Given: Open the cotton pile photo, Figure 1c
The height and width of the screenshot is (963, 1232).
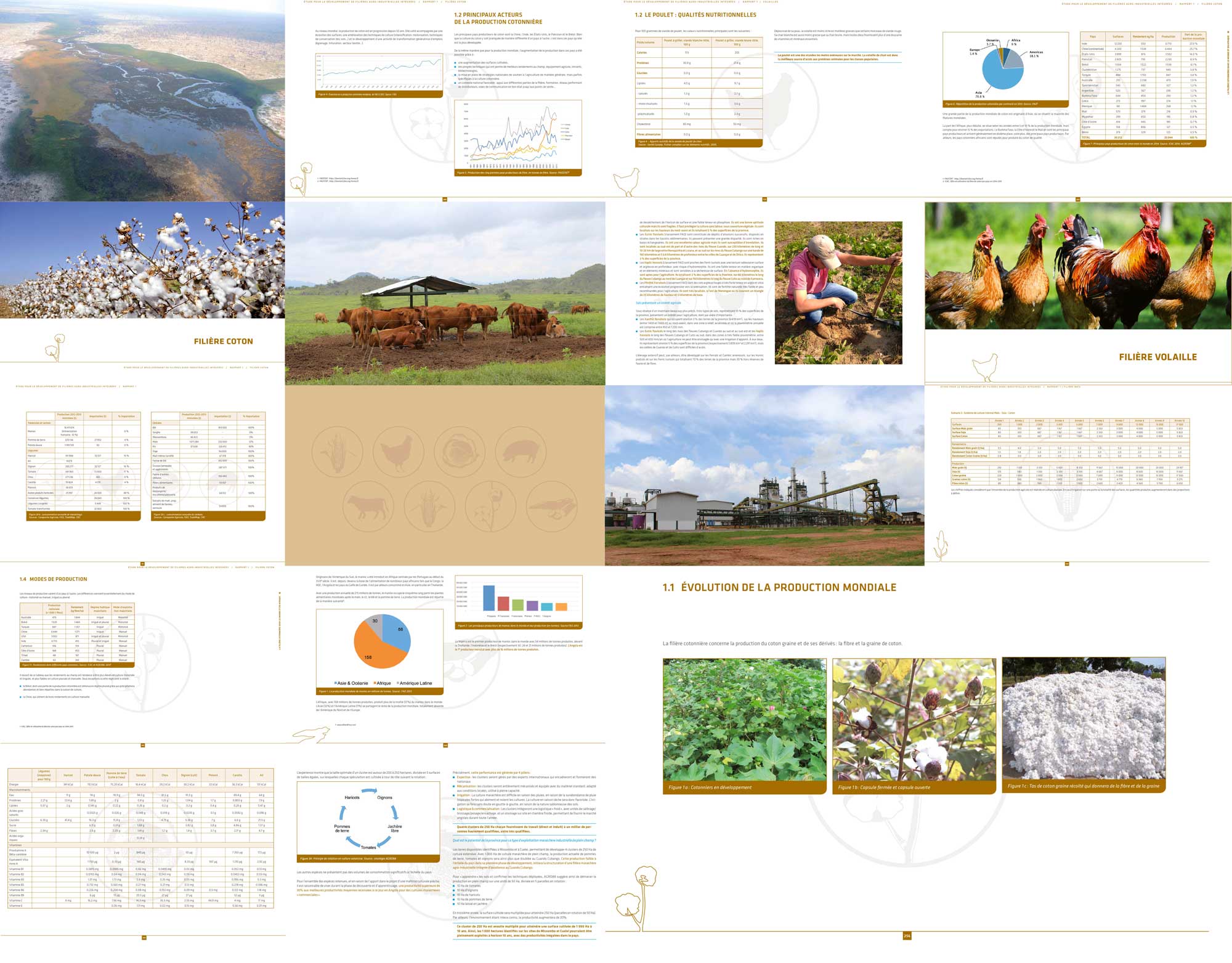Looking at the screenshot, I should pyautogui.click(x=1084, y=718).
